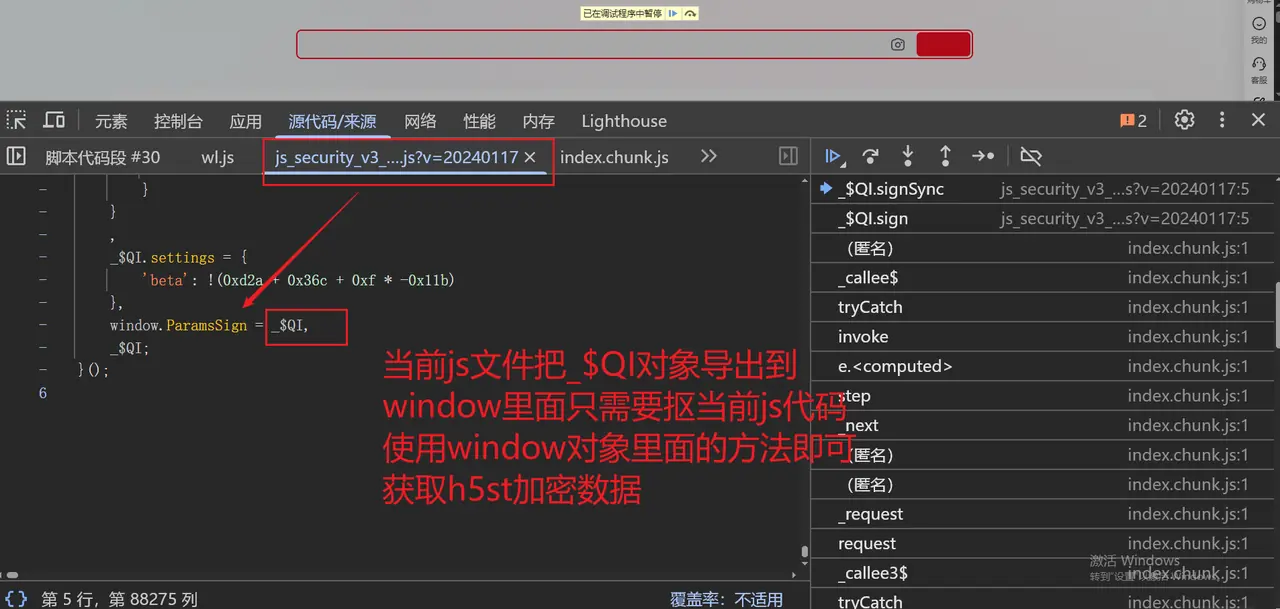This screenshot has width=1280, height=609.
Task: Click the step over next function call icon
Action: [x=871, y=156]
